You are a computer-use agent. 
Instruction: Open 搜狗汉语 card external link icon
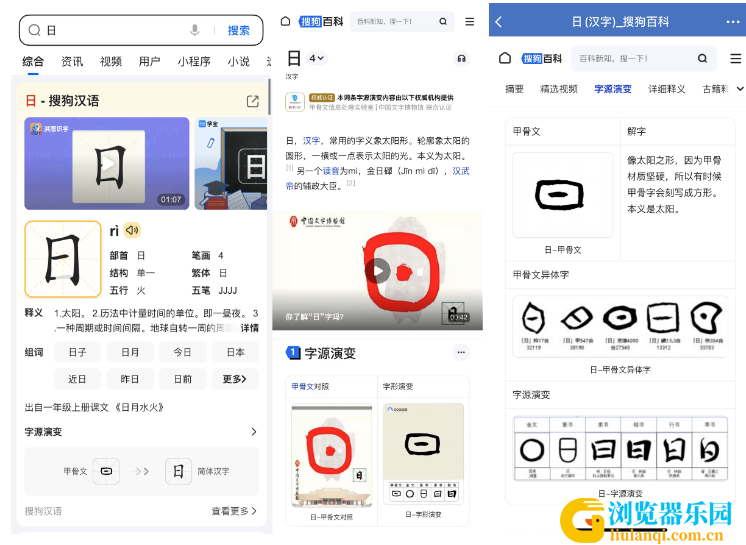(253, 101)
